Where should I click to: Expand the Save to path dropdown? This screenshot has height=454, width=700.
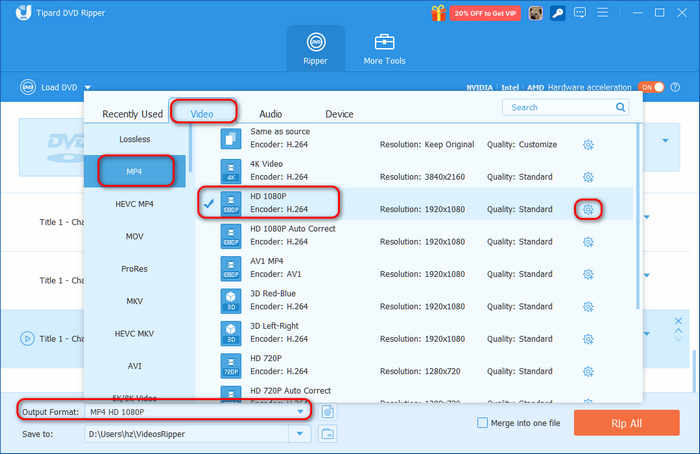300,434
